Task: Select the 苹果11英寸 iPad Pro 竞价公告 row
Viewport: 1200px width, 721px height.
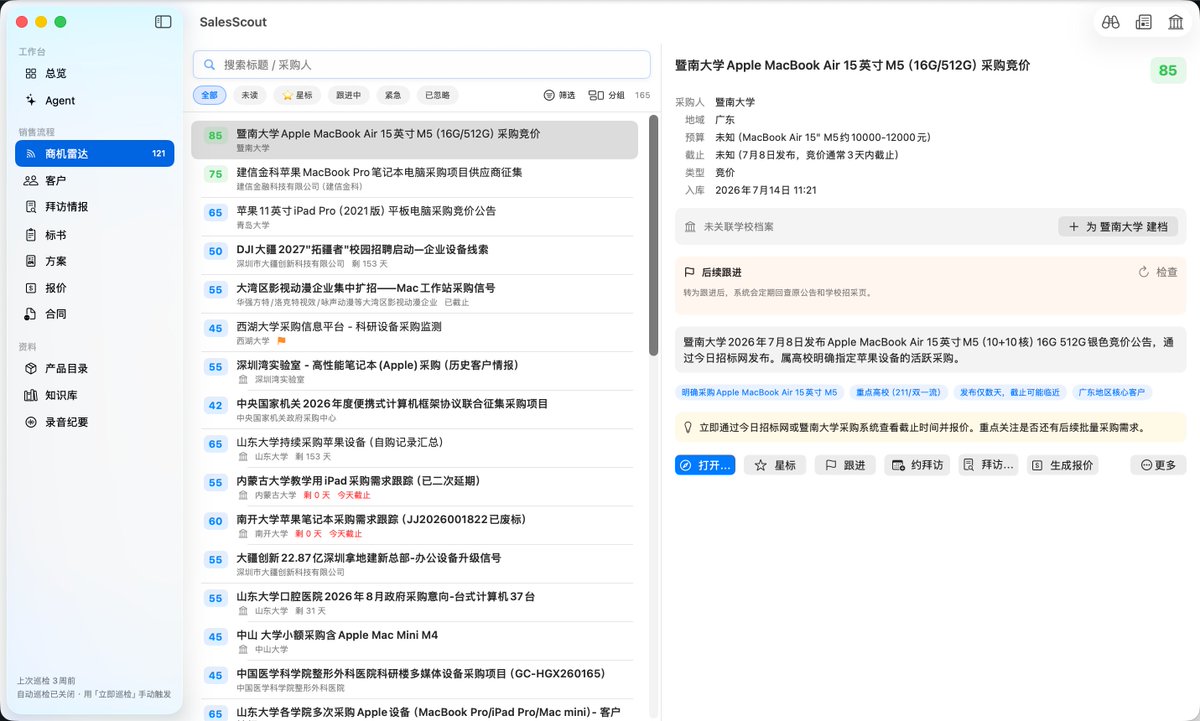Action: tap(414, 217)
